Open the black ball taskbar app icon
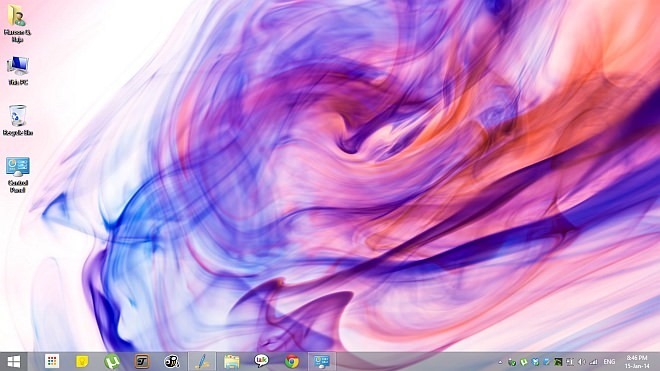The height and width of the screenshot is (371, 660). [x=172, y=361]
